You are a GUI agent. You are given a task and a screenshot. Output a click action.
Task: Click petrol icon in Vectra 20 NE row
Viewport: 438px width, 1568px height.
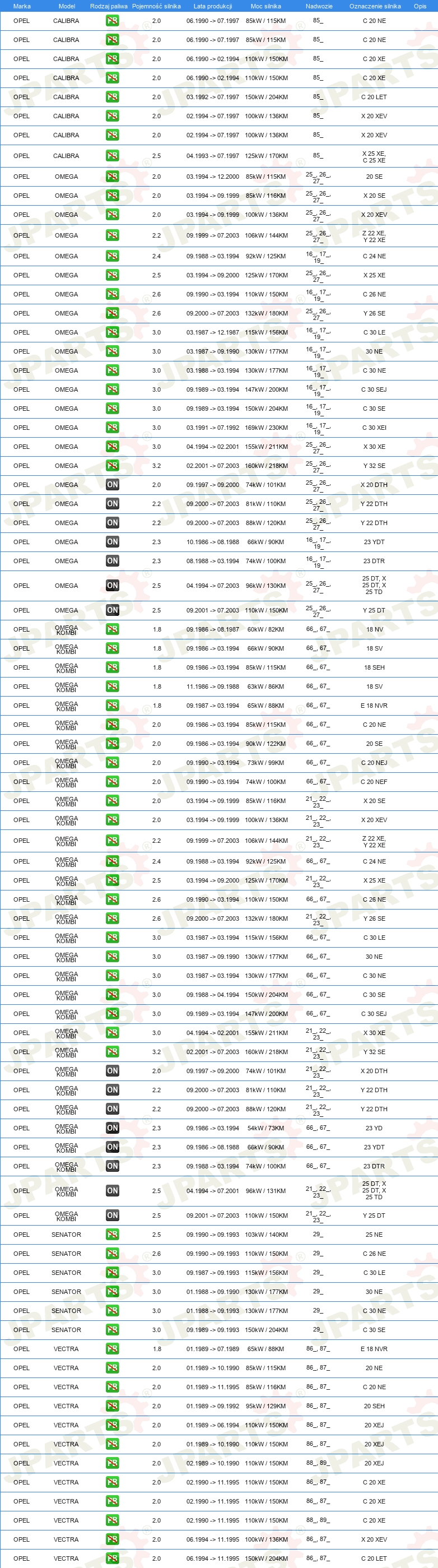click(113, 1368)
